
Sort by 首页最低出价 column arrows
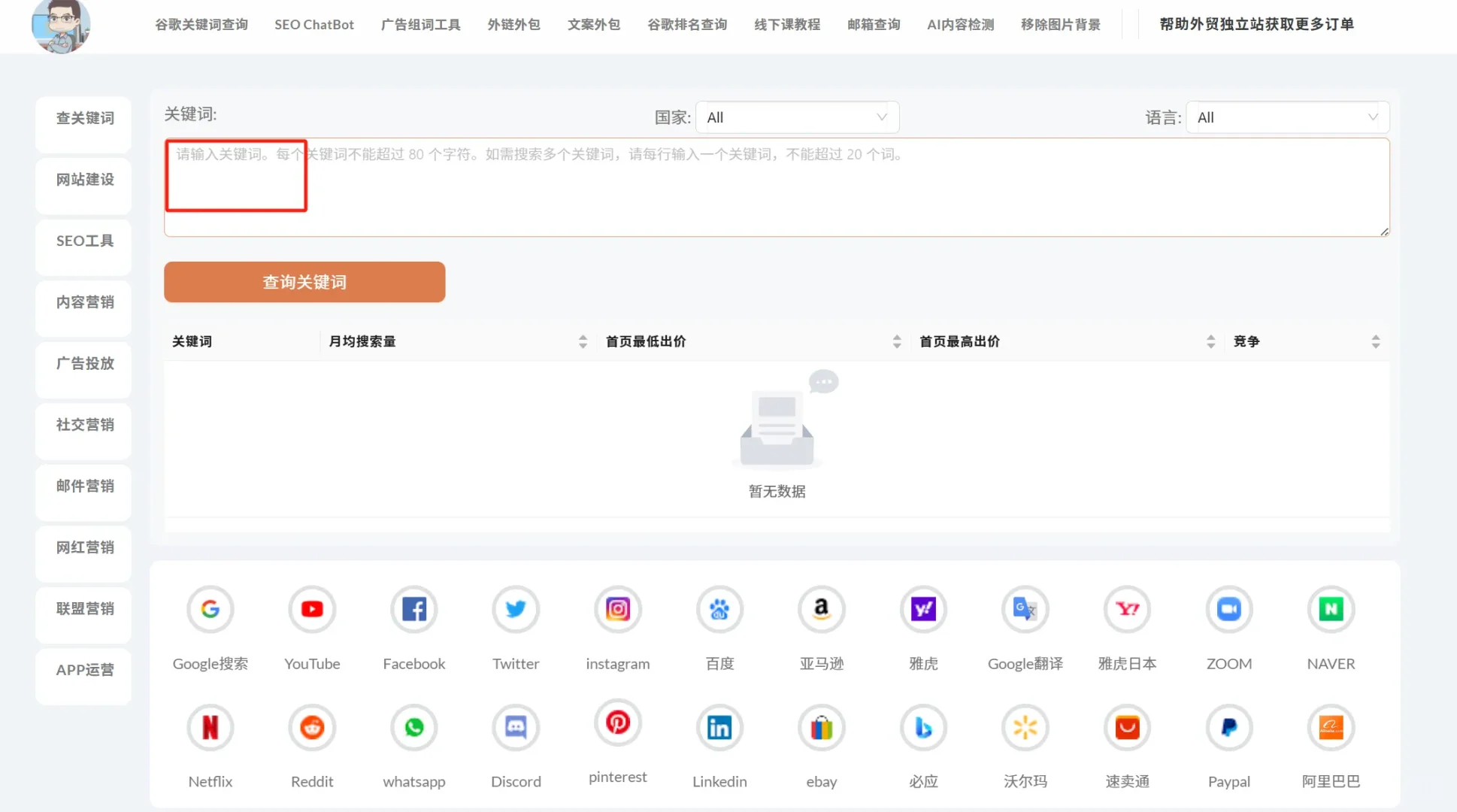point(897,341)
